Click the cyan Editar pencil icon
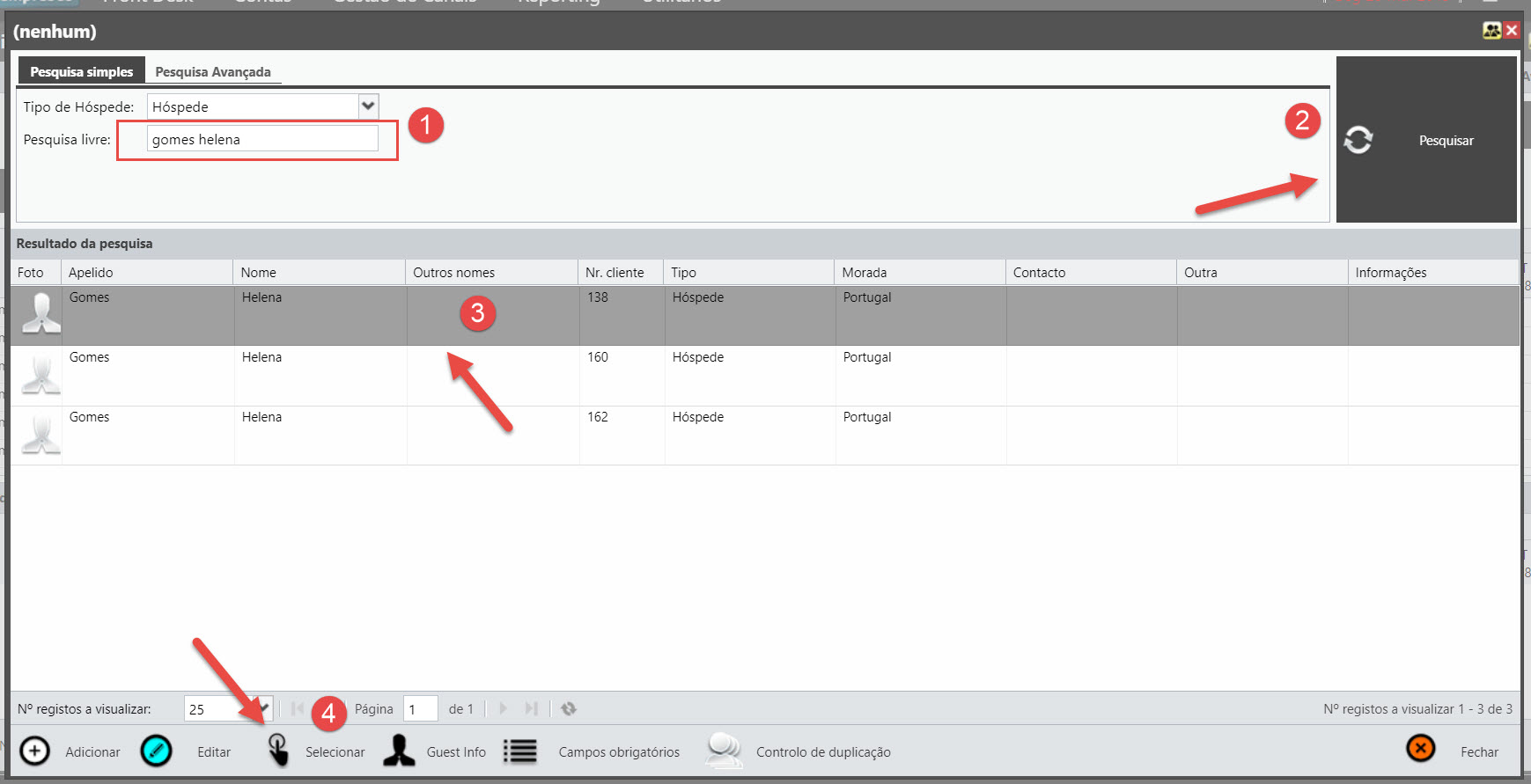1531x784 pixels. coord(156,751)
